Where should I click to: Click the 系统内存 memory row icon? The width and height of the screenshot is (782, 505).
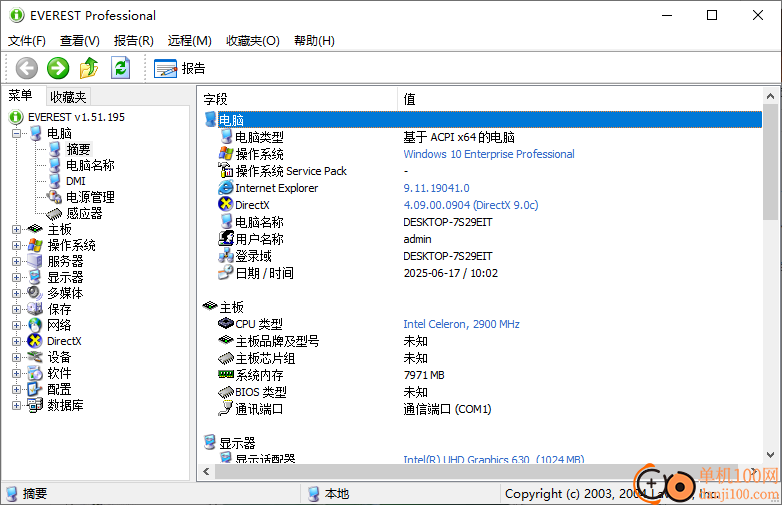(x=226, y=374)
